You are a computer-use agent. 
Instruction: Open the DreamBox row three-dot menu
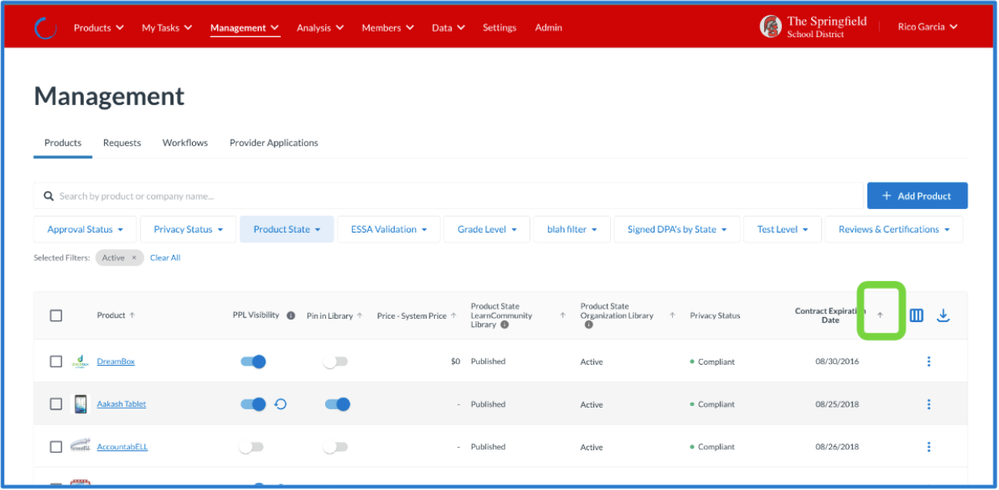[928, 361]
